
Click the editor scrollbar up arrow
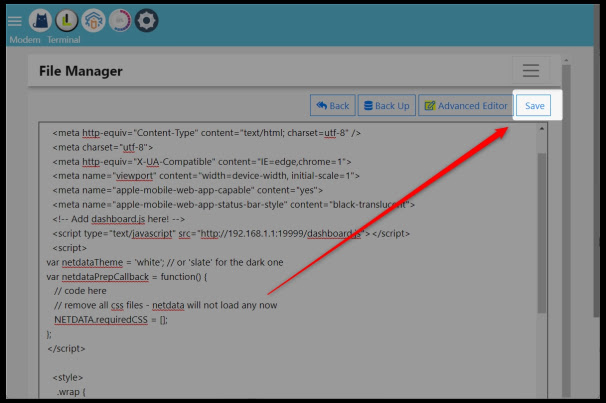(542, 129)
